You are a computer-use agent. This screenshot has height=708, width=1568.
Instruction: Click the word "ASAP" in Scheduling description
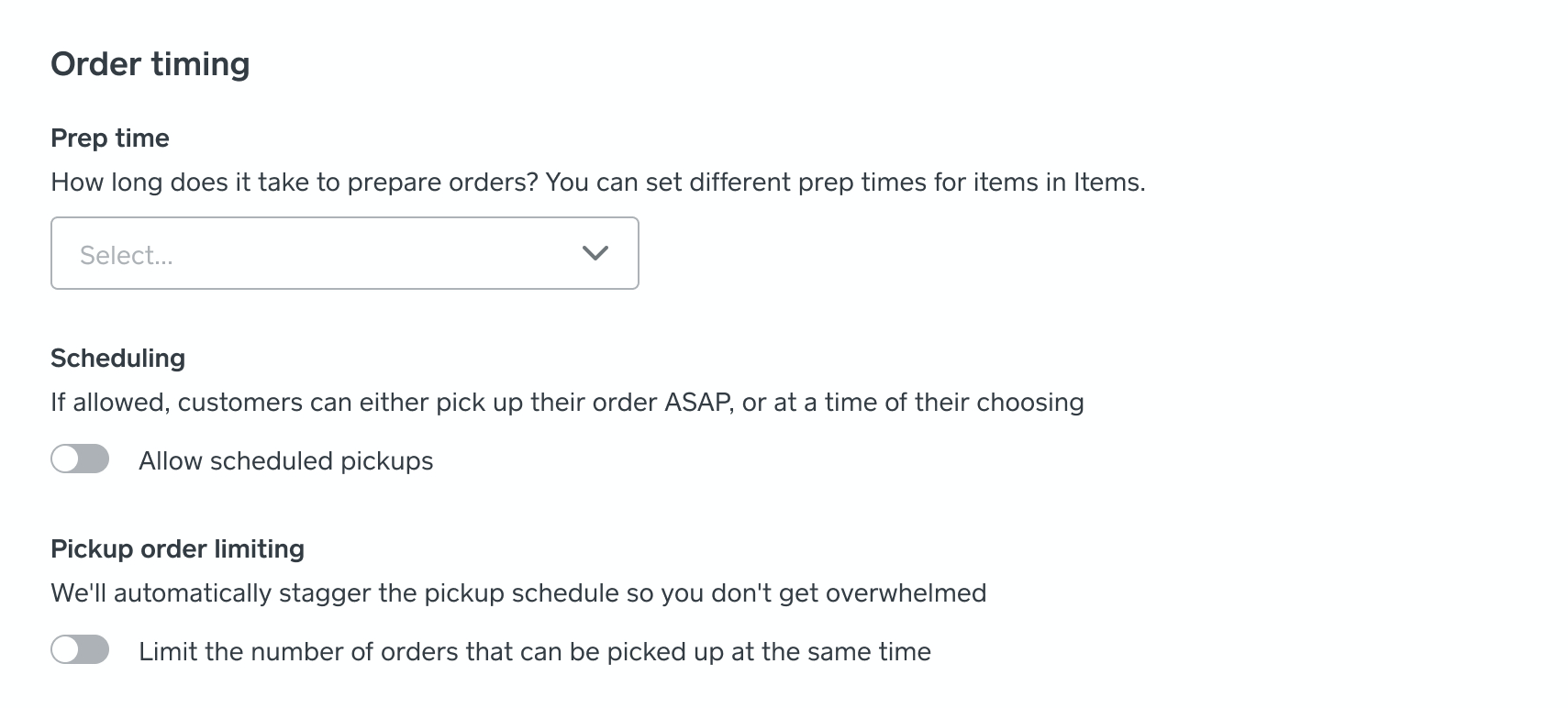tap(696, 402)
